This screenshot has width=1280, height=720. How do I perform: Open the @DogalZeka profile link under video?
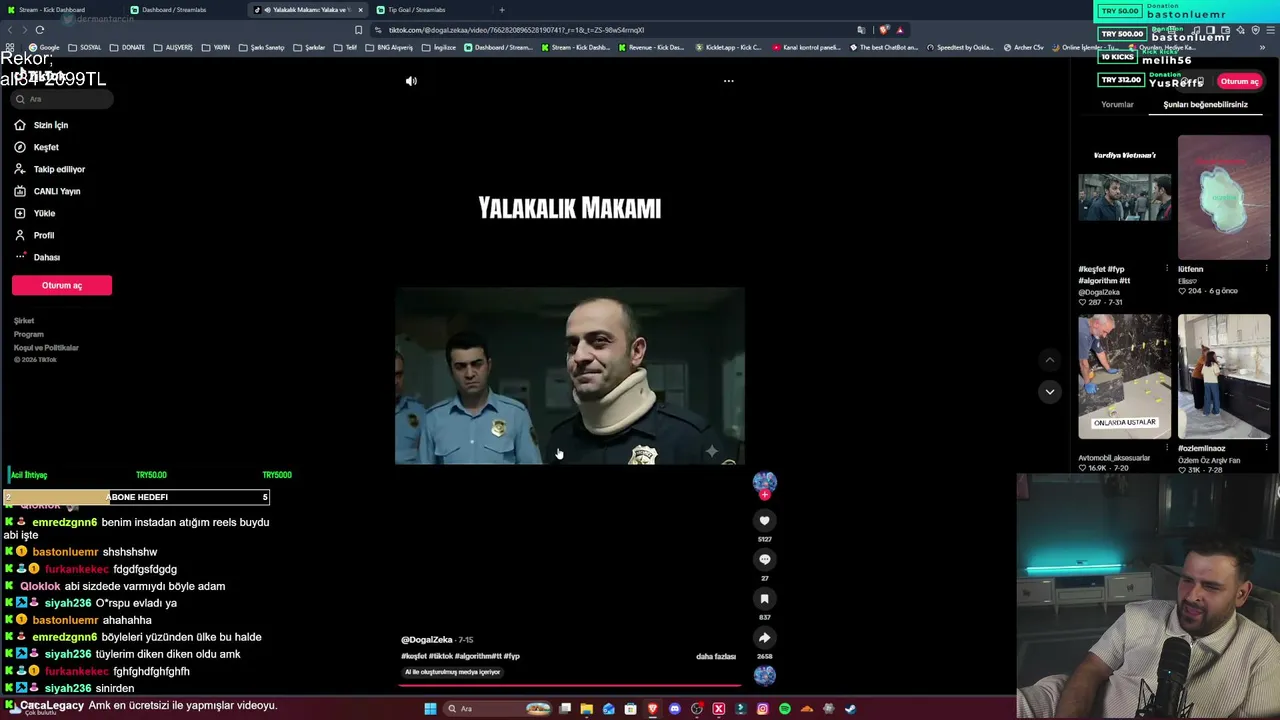pos(427,640)
